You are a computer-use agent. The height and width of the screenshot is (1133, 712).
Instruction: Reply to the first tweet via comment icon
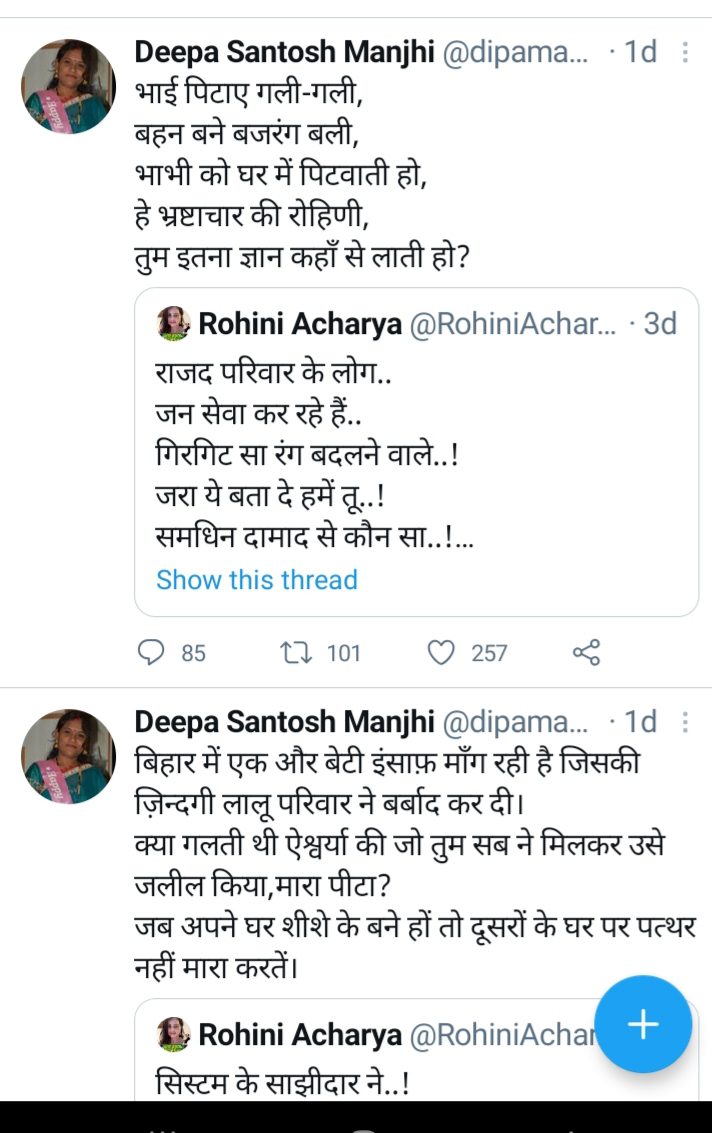pos(150,653)
